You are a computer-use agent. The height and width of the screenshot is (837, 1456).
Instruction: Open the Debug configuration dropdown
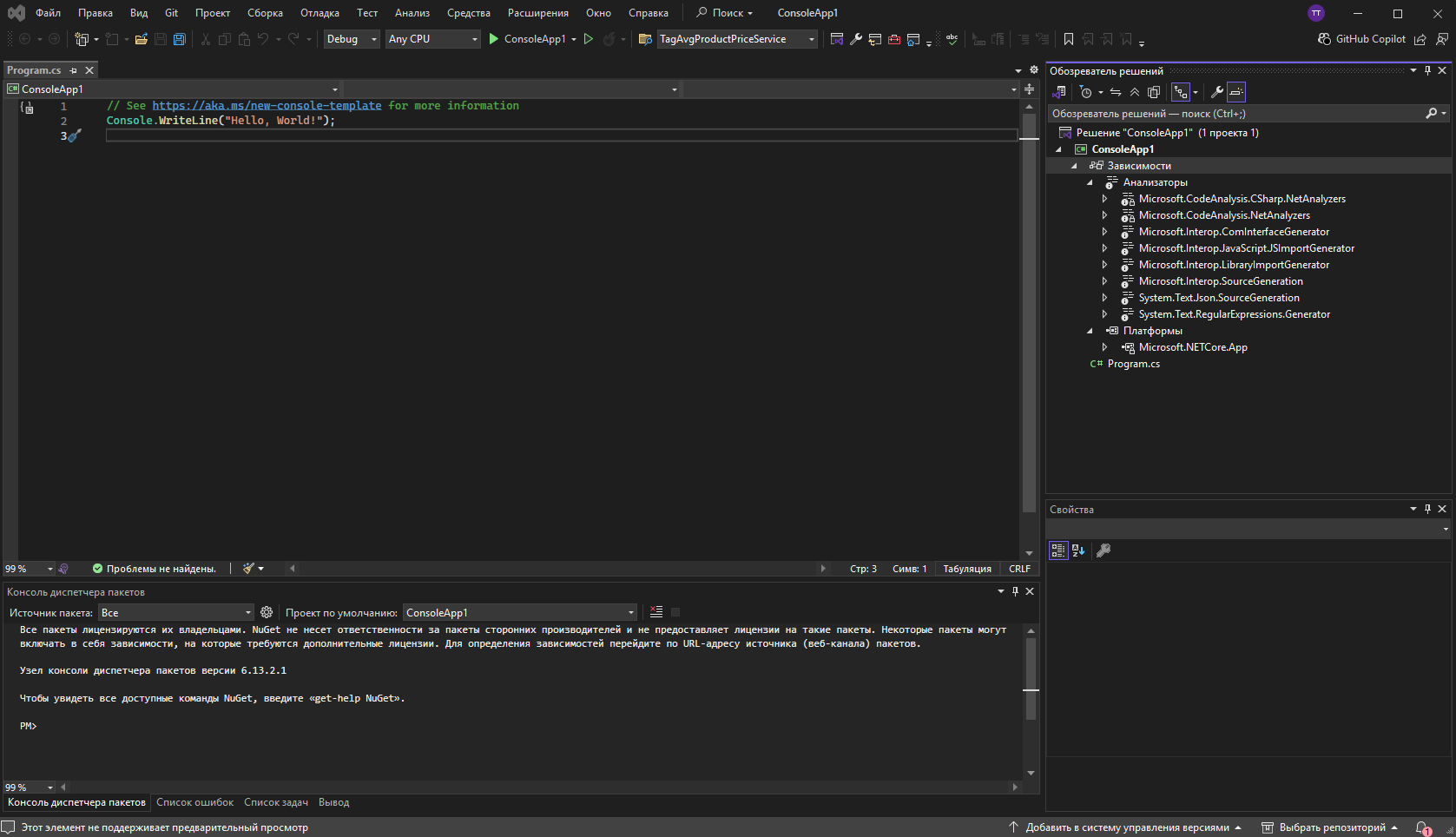(x=352, y=39)
